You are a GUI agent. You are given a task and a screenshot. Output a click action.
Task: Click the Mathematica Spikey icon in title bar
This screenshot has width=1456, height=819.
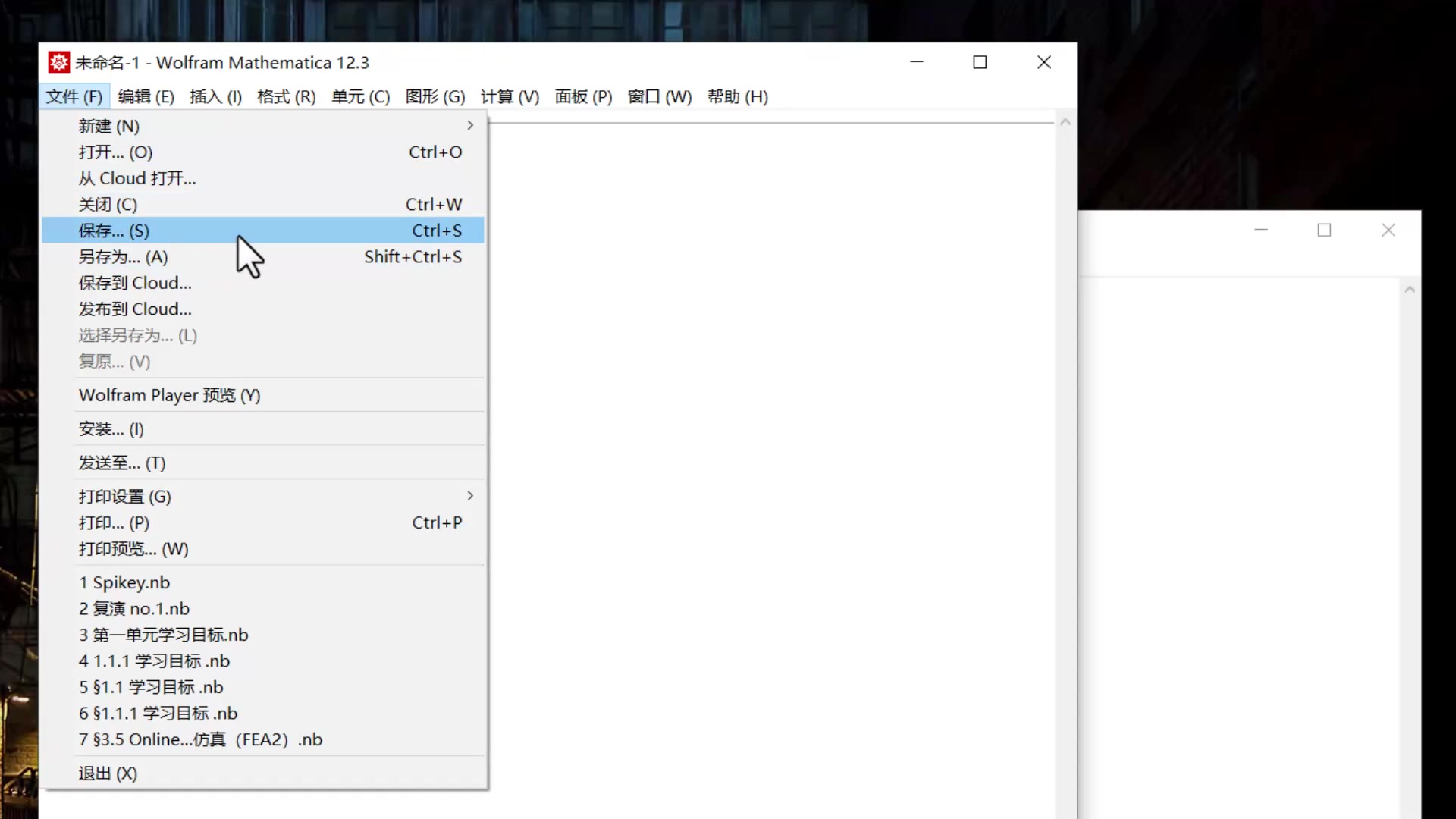[x=58, y=61]
